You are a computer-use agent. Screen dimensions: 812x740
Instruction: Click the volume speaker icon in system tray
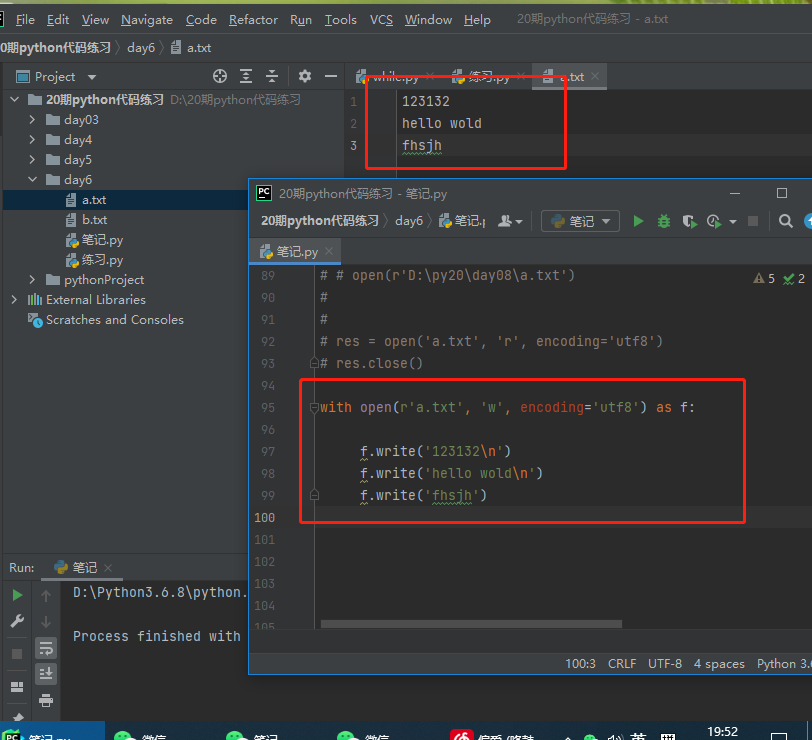615,736
